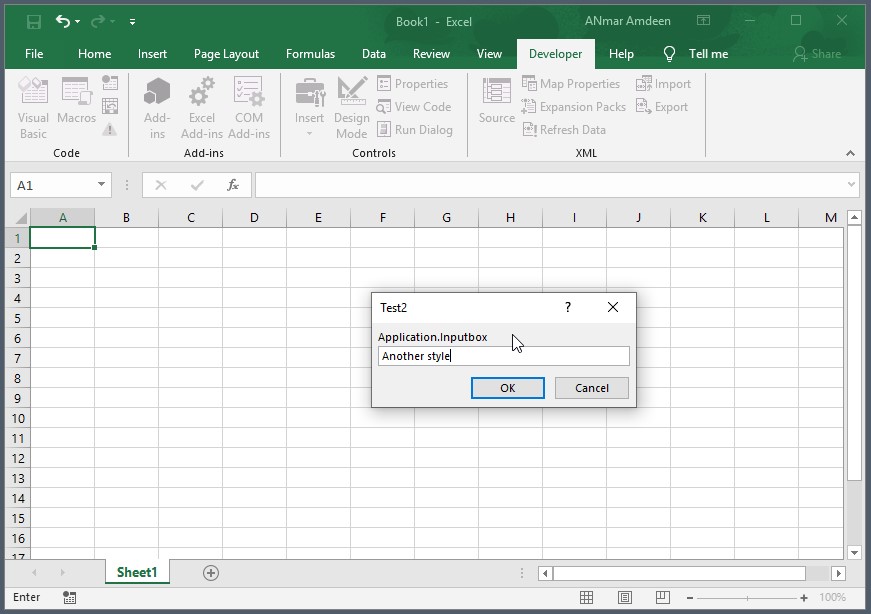Viewport: 871px width, 614px height.
Task: Click the COM Add-ins icon
Action: pyautogui.click(x=249, y=108)
